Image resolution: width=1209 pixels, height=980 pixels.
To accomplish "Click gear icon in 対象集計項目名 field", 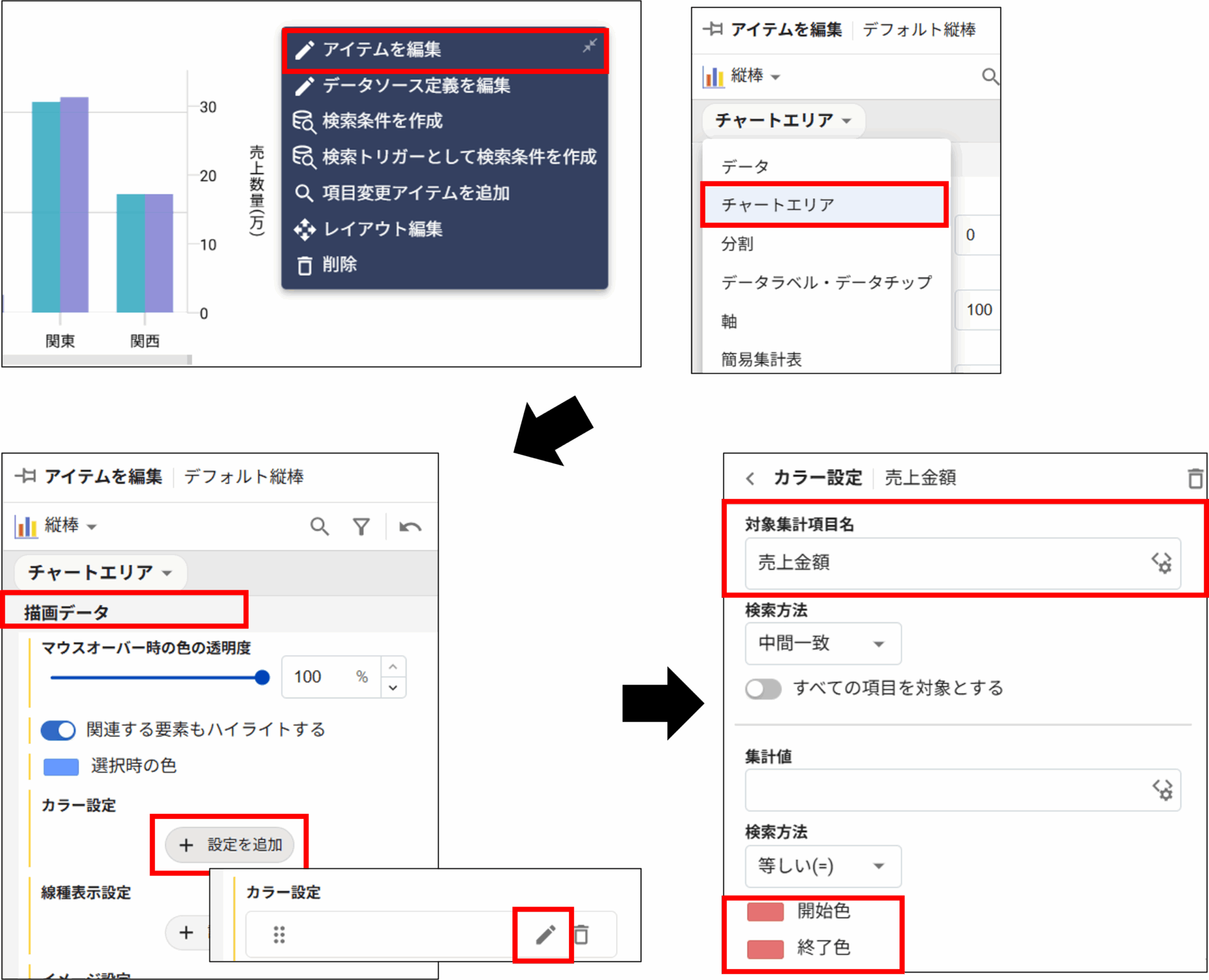I will (x=1161, y=562).
